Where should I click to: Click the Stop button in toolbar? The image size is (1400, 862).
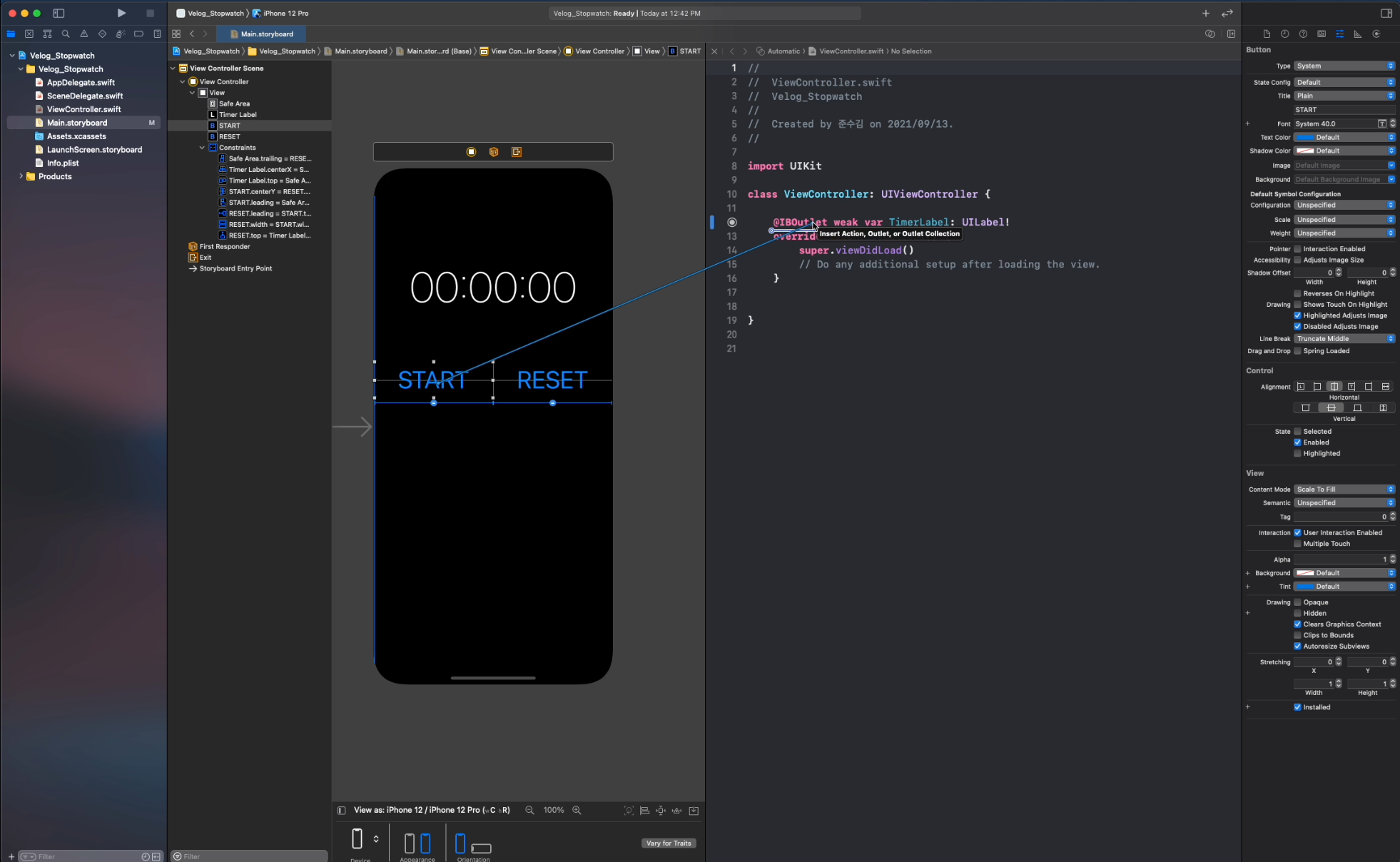coord(150,13)
